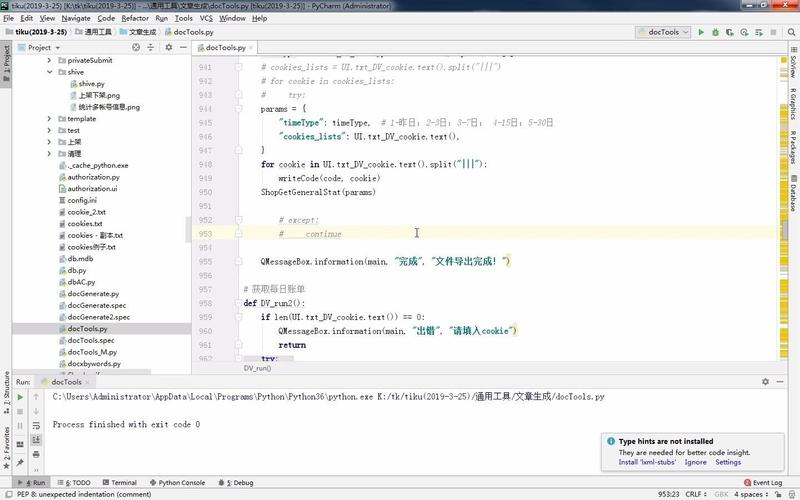Viewport: 800px width, 500px height.
Task: Toggle scroll to end in Run console
Action: [36, 440]
